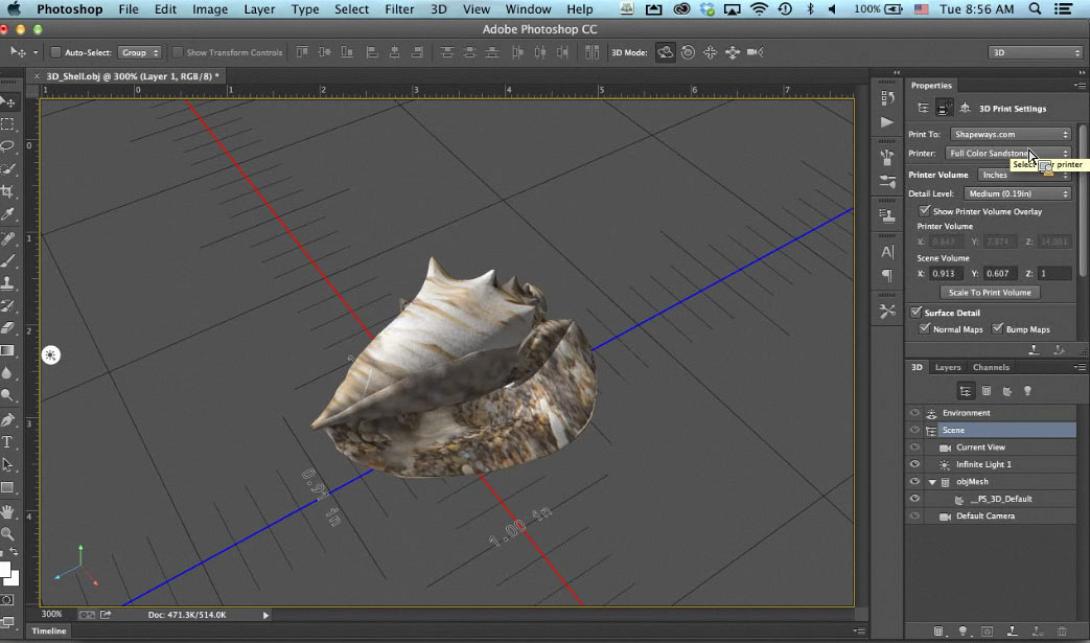Select the Lasso tool
Image resolution: width=1090 pixels, height=643 pixels.
[7, 145]
